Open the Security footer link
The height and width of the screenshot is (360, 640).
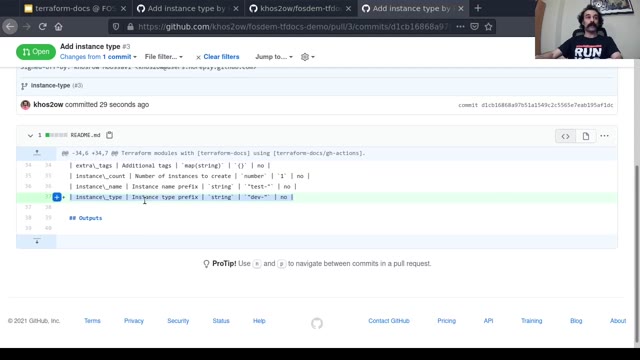click(178, 321)
